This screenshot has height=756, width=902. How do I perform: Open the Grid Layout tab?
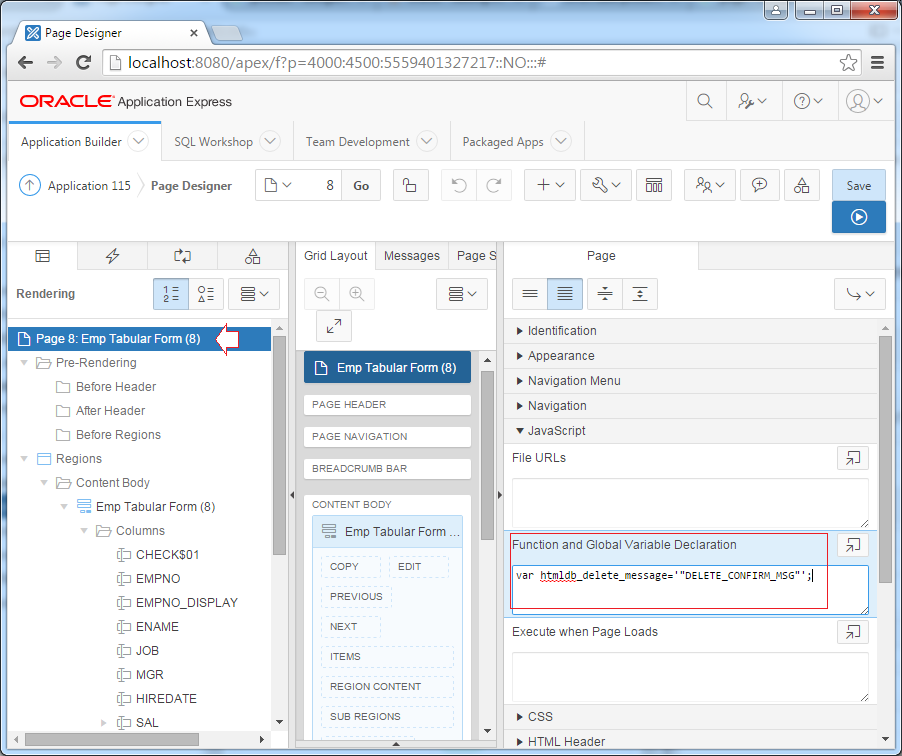(x=335, y=256)
